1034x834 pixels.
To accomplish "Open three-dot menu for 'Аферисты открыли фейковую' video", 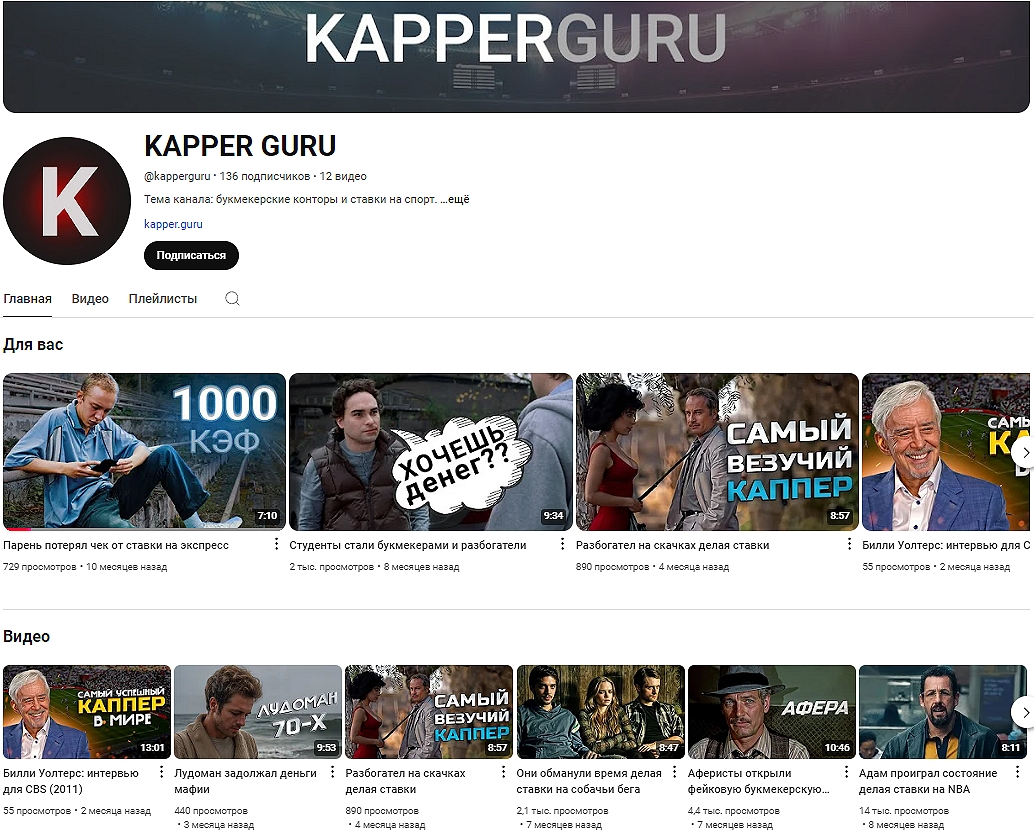I will tap(847, 773).
